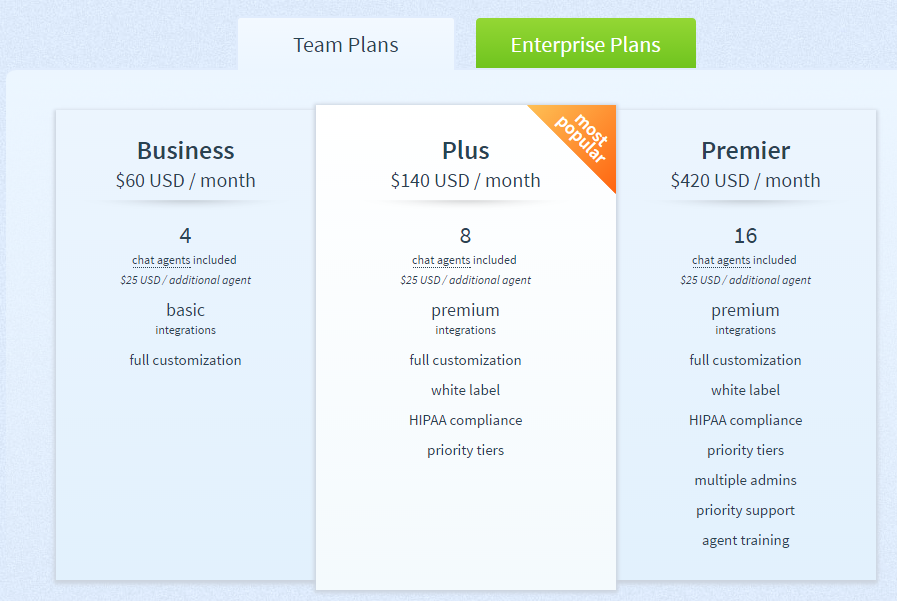Select the Premier plan heading

(745, 150)
